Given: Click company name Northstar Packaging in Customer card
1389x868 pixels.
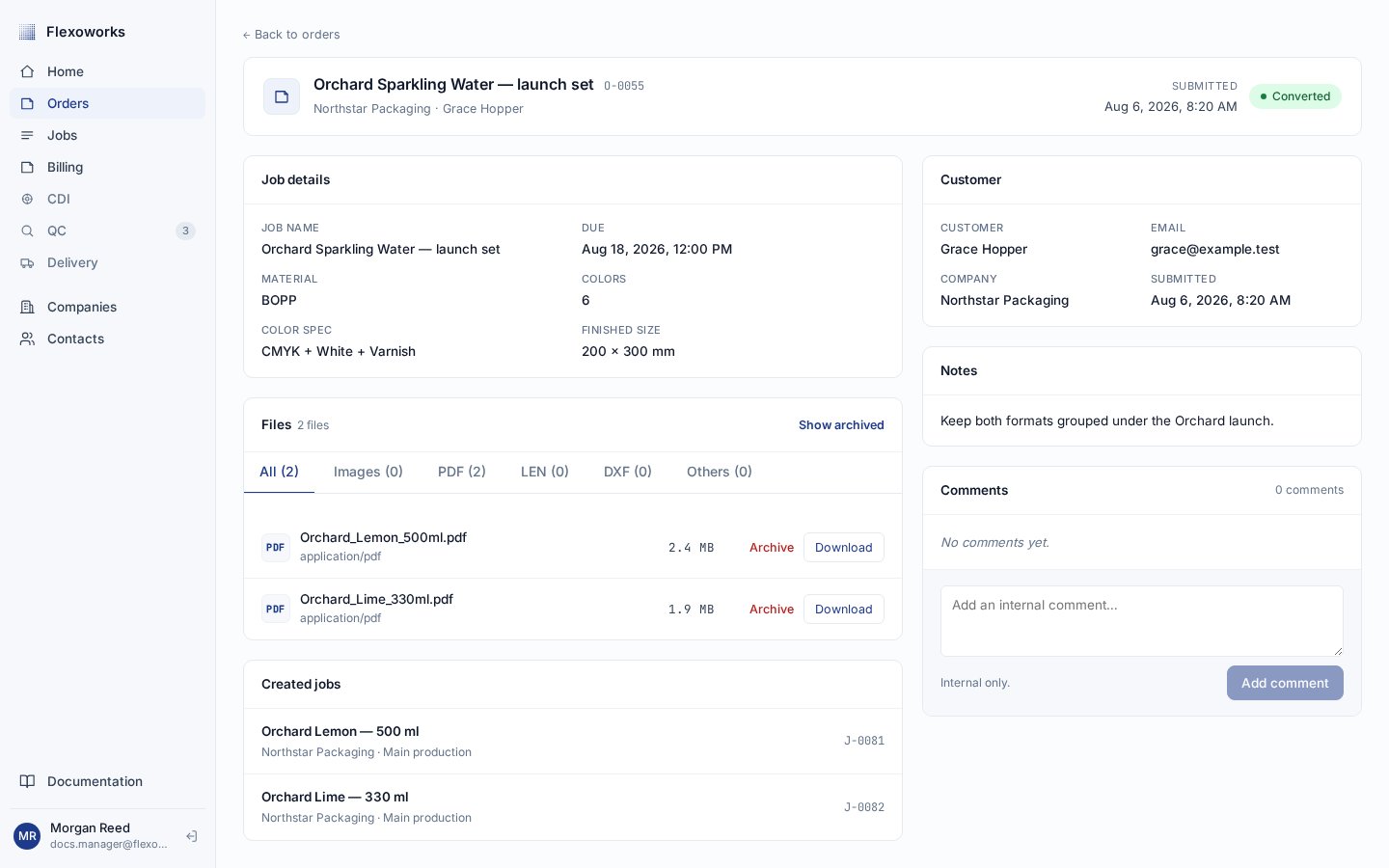Looking at the screenshot, I should pyautogui.click(x=1004, y=300).
